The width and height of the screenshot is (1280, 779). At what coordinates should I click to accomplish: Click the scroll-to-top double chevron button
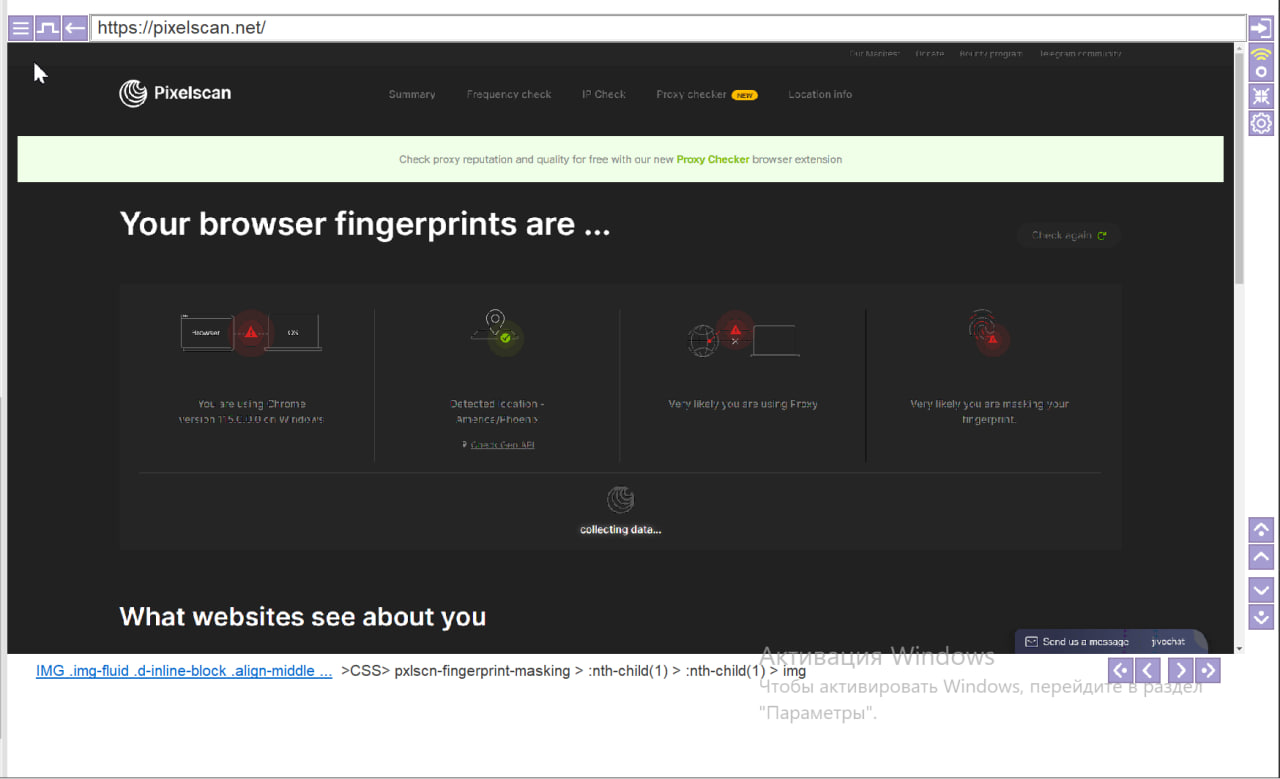click(1261, 529)
